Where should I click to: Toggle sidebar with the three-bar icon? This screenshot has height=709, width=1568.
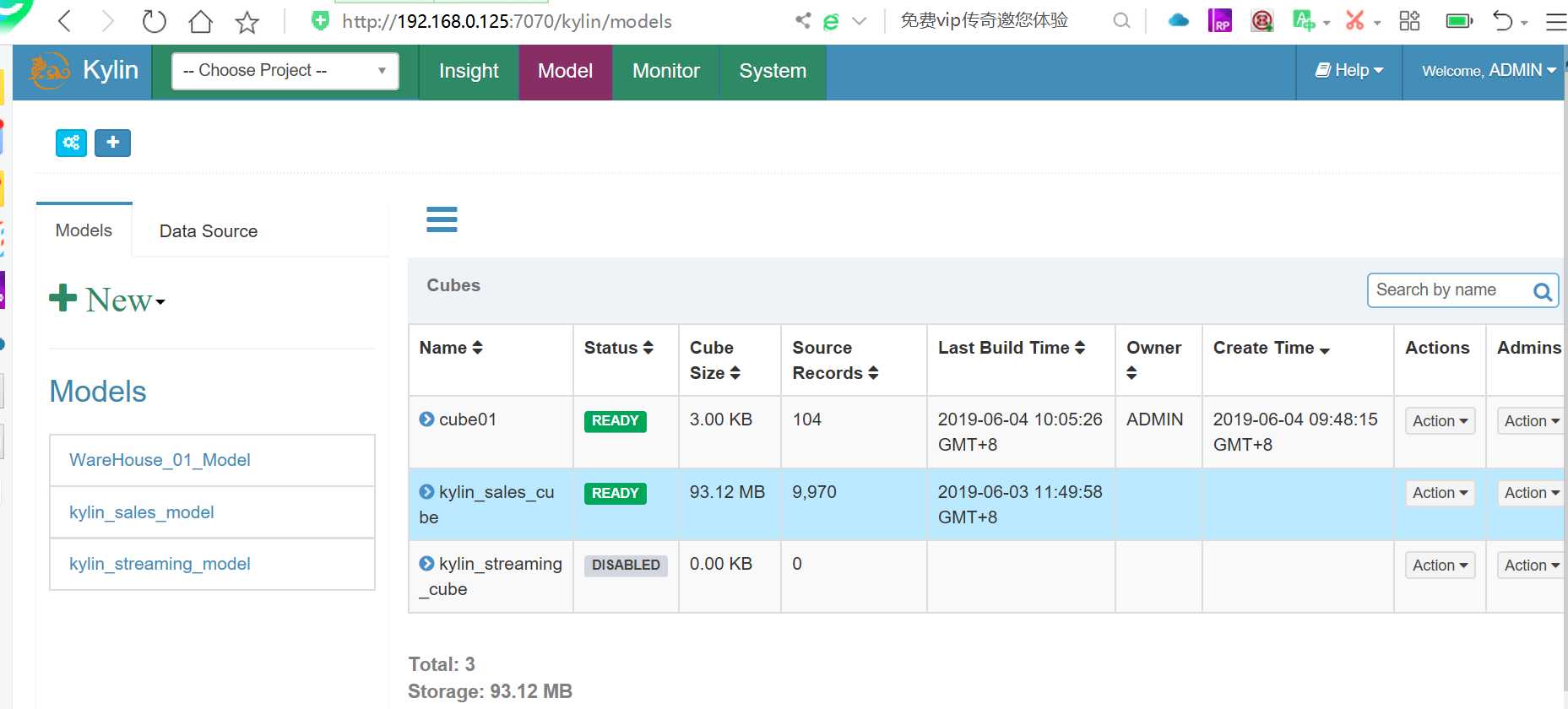(x=442, y=219)
